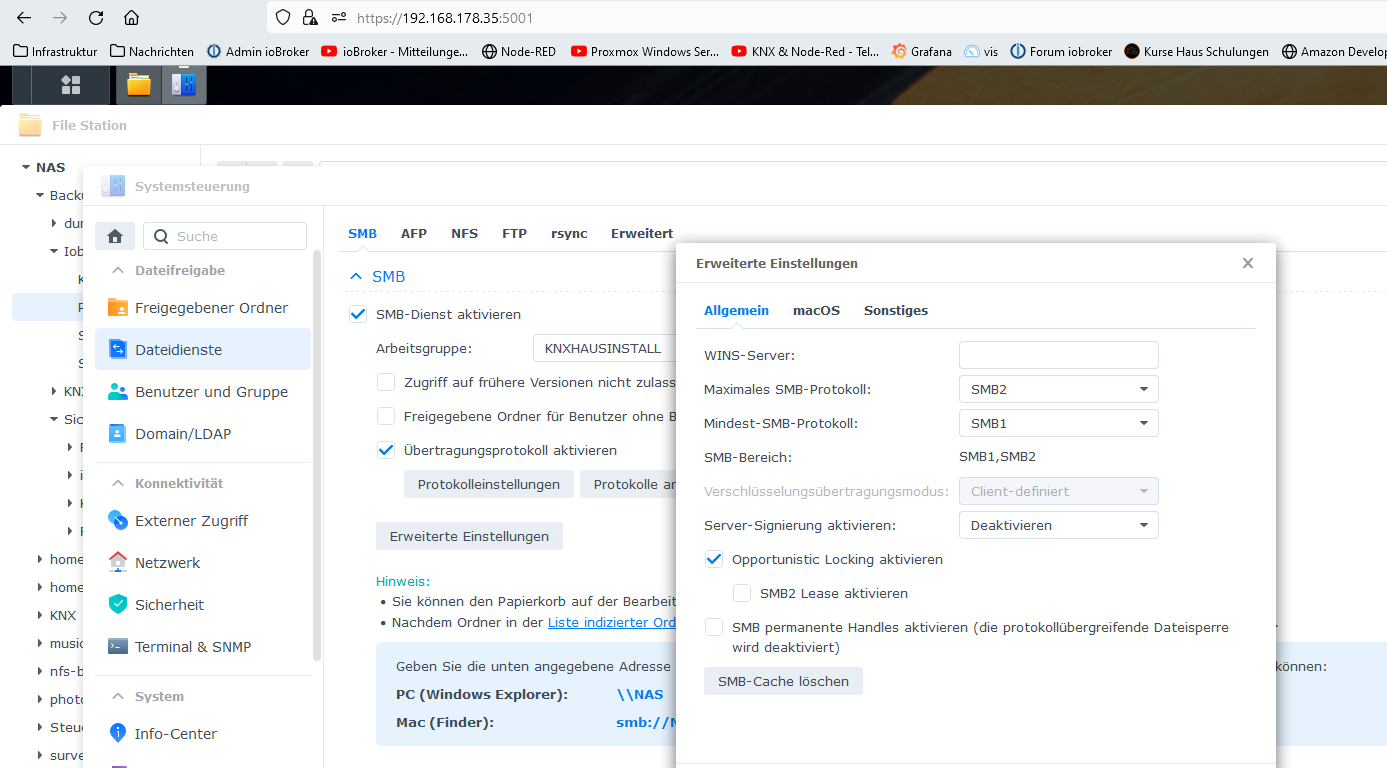The image size is (1387, 768).
Task: Open the DSM main menu grid icon
Action: click(70, 85)
